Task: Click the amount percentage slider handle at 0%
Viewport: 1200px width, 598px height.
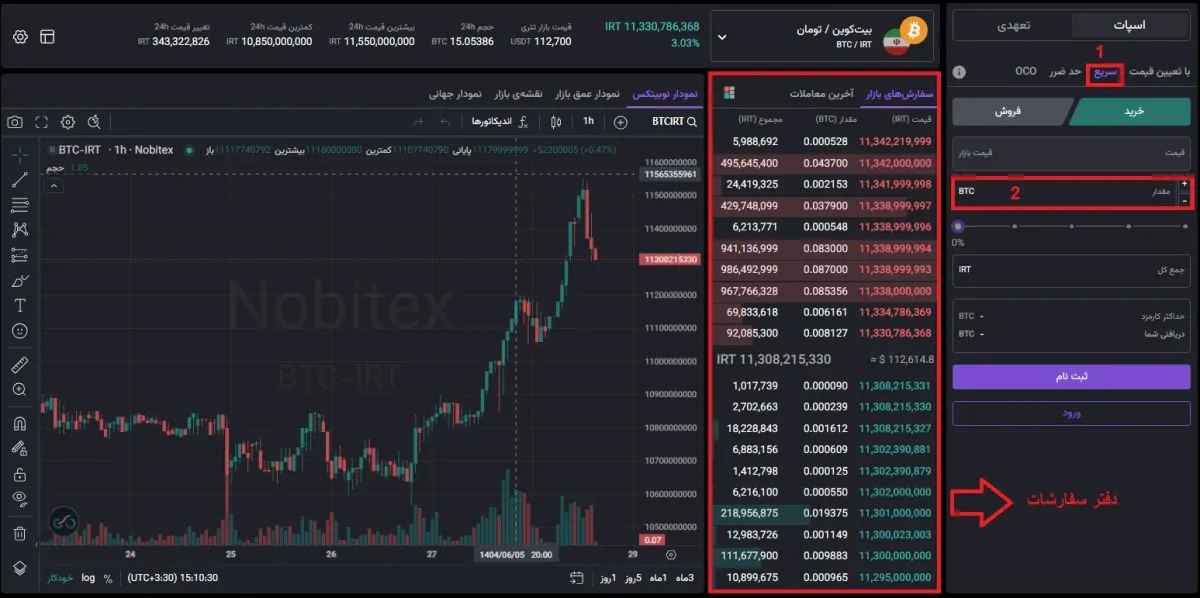Action: [958, 226]
